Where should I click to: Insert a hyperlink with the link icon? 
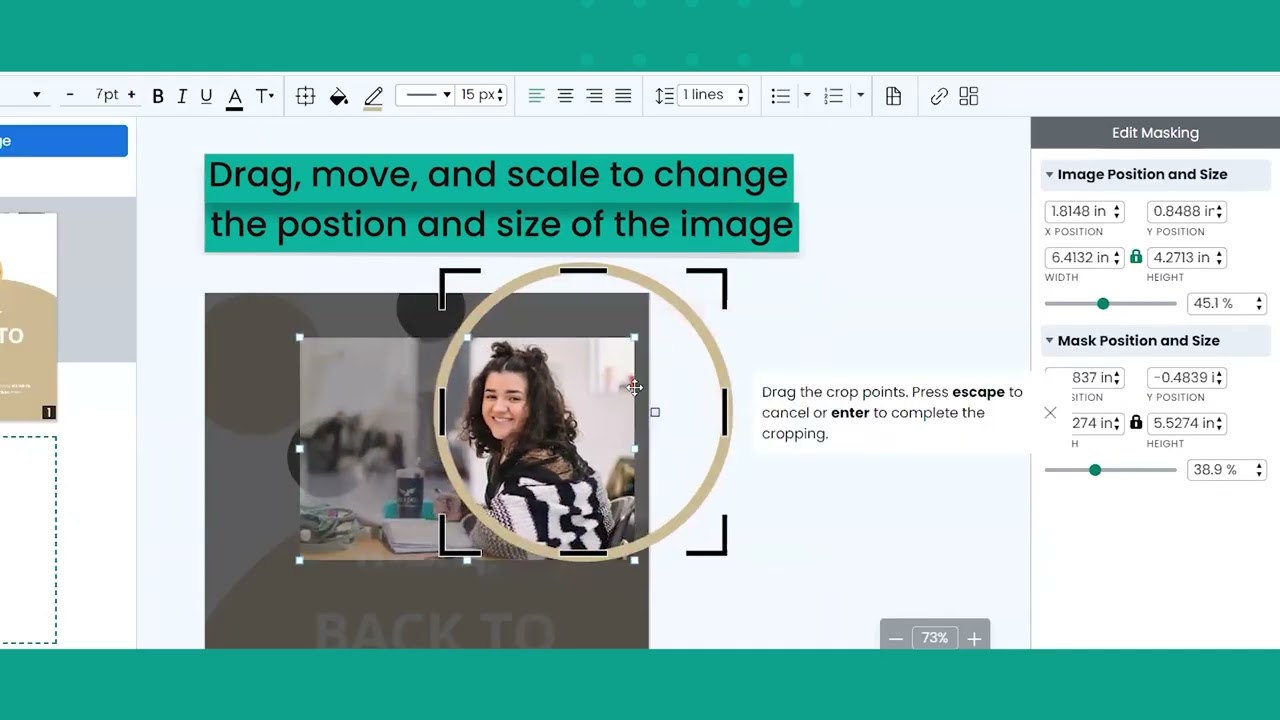coord(939,96)
